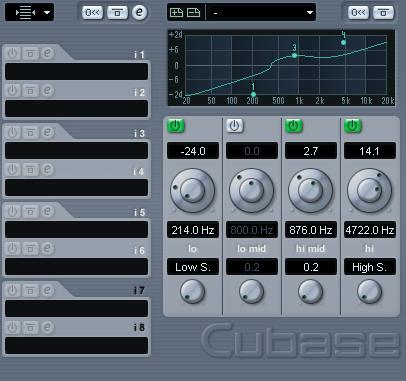The height and width of the screenshot is (381, 406).
Task: Click the hi band filter type 'High S.'
Action: point(370,267)
